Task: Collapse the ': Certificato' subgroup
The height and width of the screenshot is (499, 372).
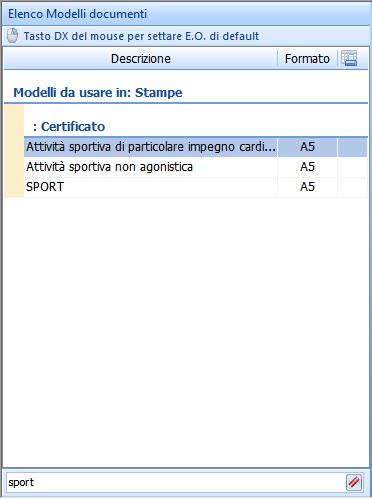Action: tap(69, 127)
